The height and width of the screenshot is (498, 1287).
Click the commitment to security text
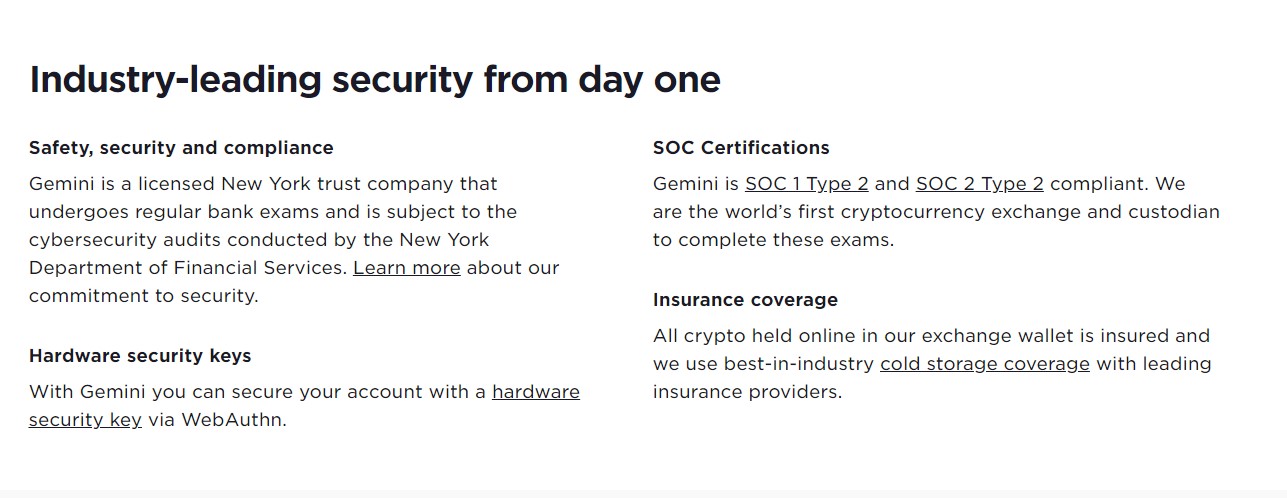pyautogui.click(x=143, y=296)
